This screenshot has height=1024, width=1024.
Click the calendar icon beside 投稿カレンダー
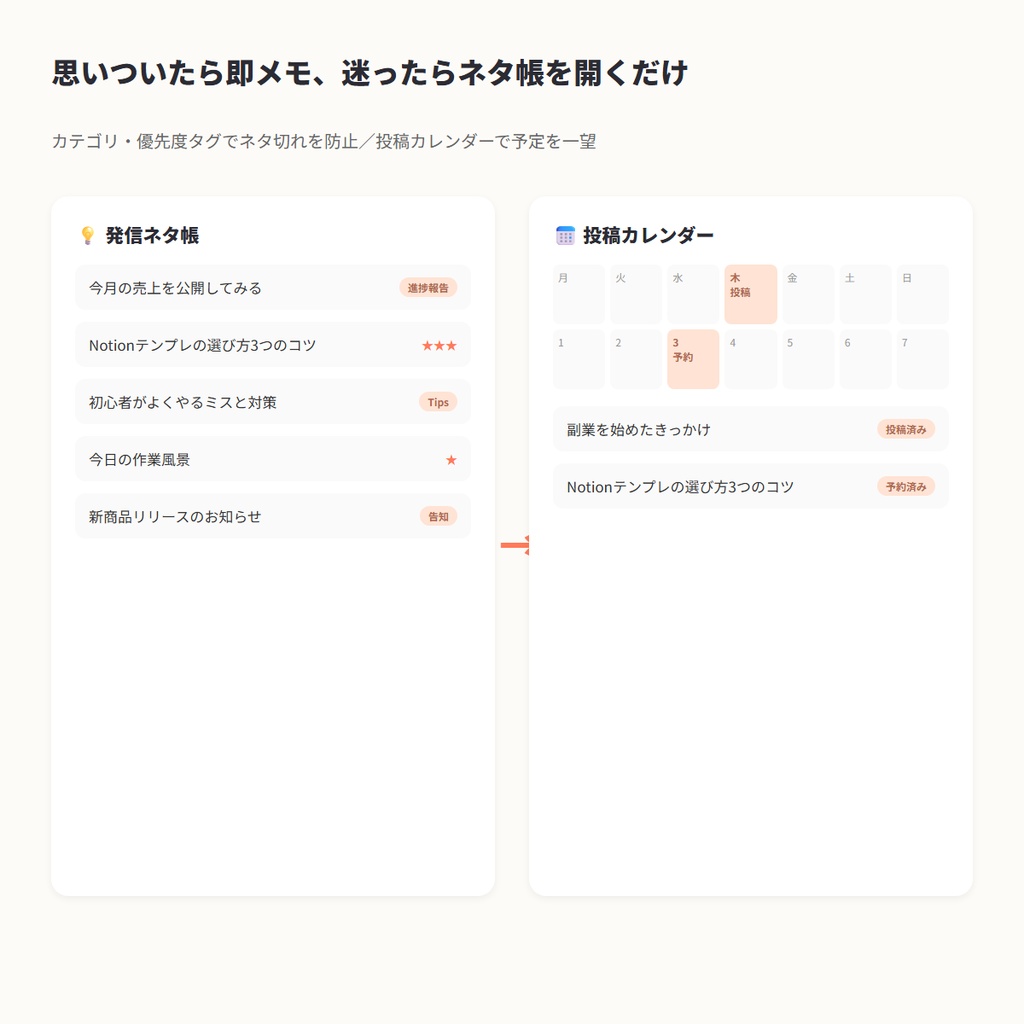(x=565, y=235)
